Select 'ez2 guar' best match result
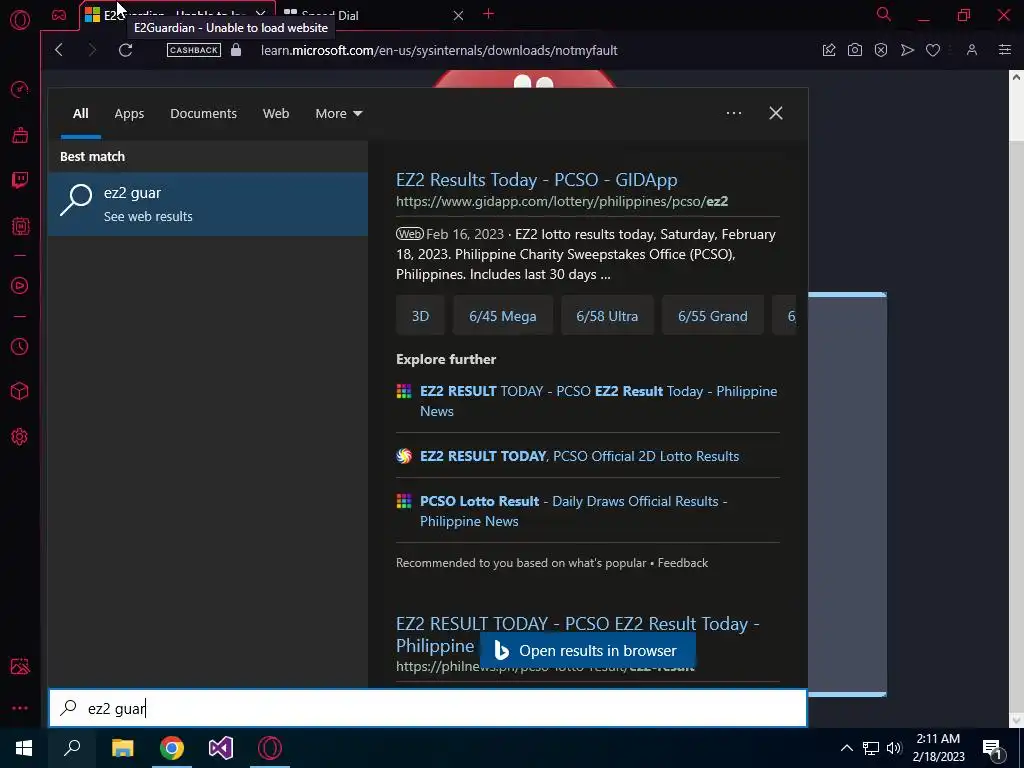 pyautogui.click(x=208, y=204)
